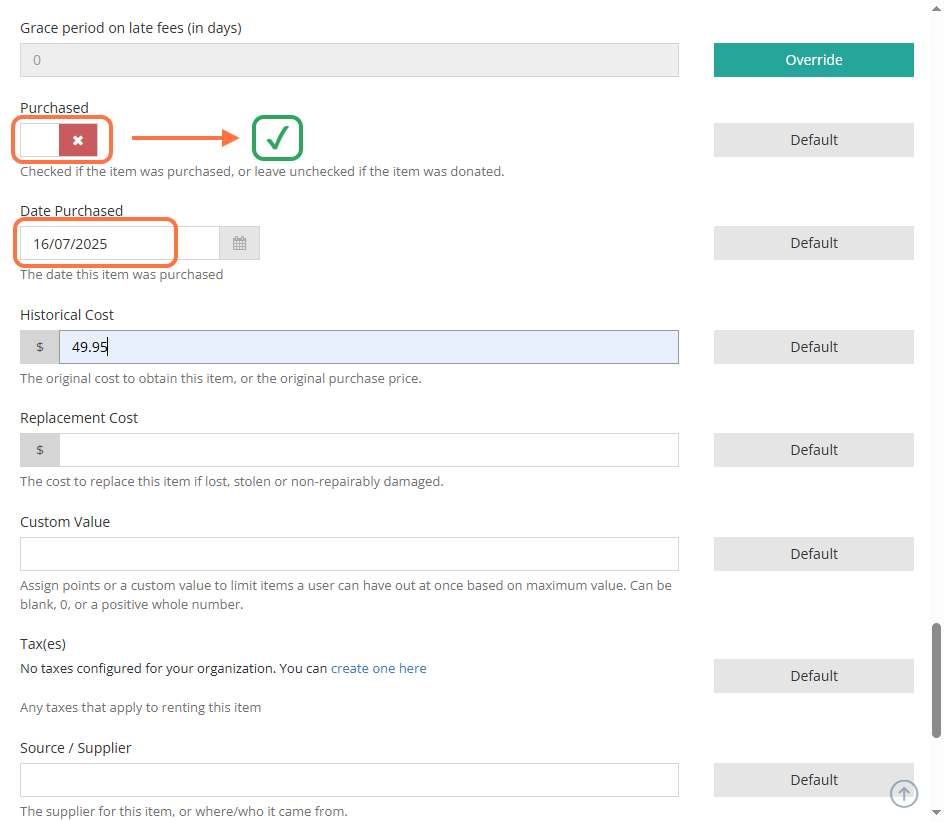Image resolution: width=944 pixels, height=822 pixels.
Task: Click the 'Historical Cost' label
Action: pos(67,315)
